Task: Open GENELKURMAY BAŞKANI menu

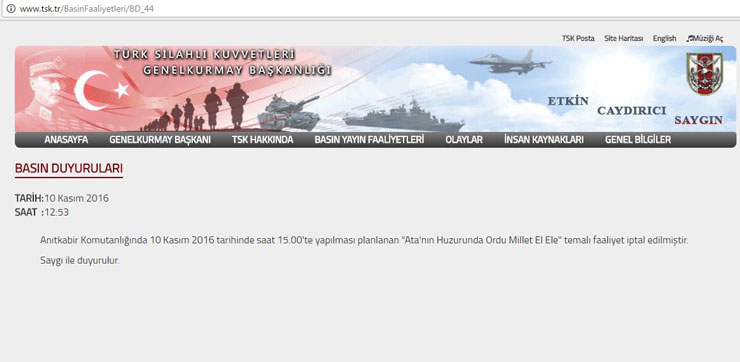Action: 160,140
